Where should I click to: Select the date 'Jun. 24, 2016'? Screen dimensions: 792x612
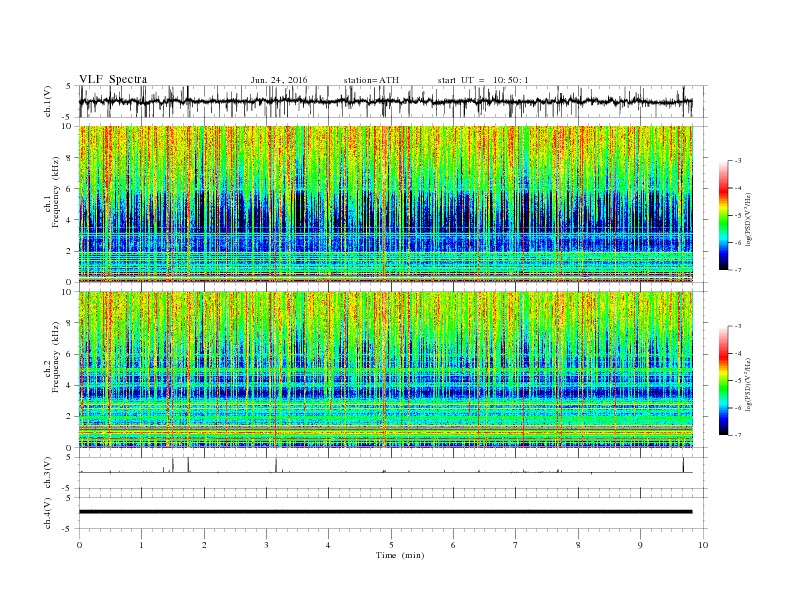click(x=279, y=80)
